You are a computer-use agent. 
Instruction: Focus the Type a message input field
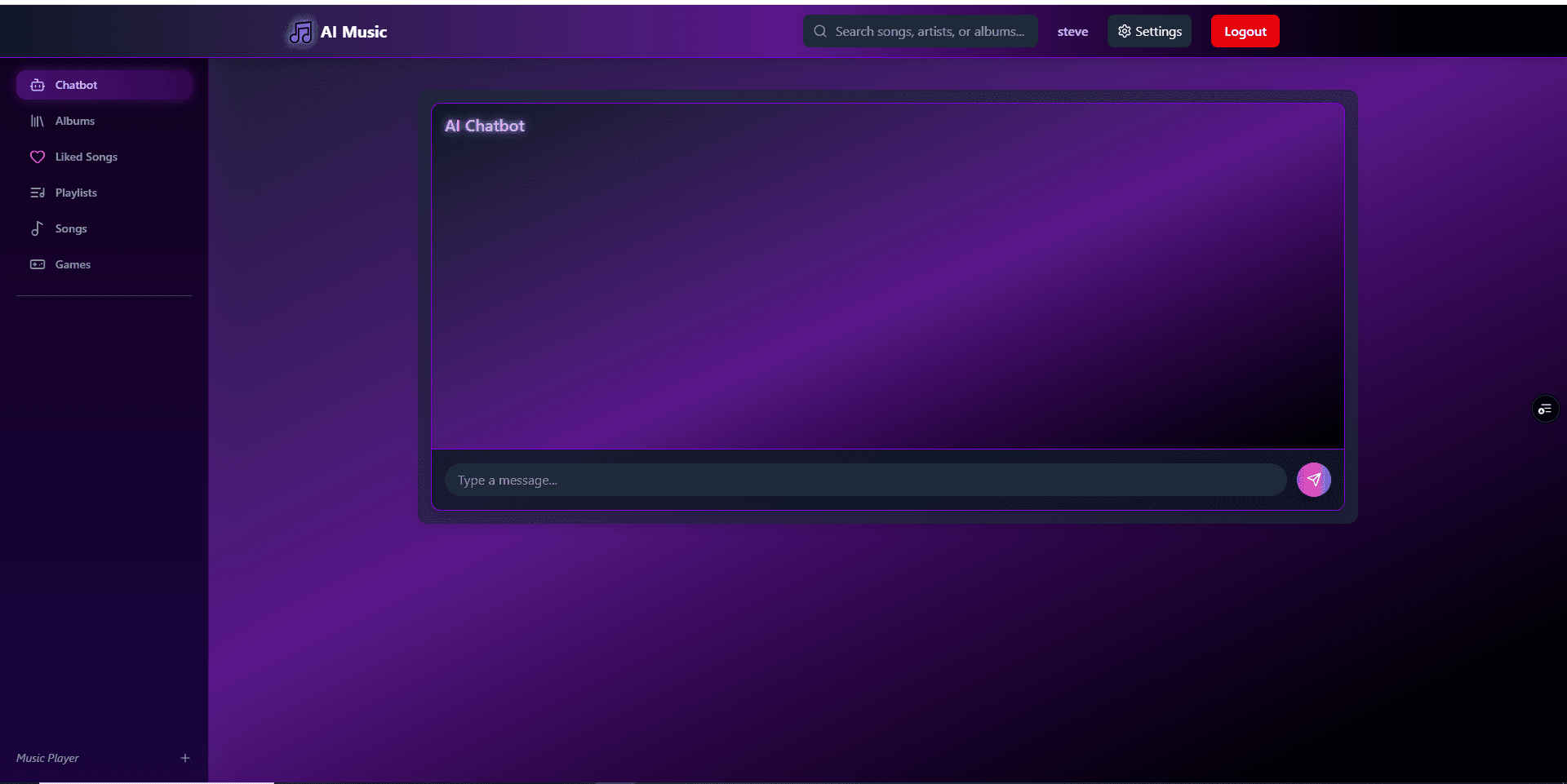tap(865, 481)
